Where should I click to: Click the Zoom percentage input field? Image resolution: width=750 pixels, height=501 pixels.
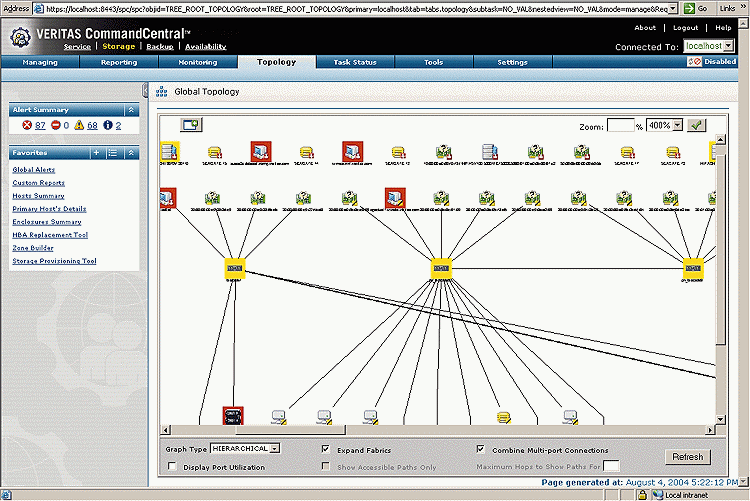coord(620,125)
